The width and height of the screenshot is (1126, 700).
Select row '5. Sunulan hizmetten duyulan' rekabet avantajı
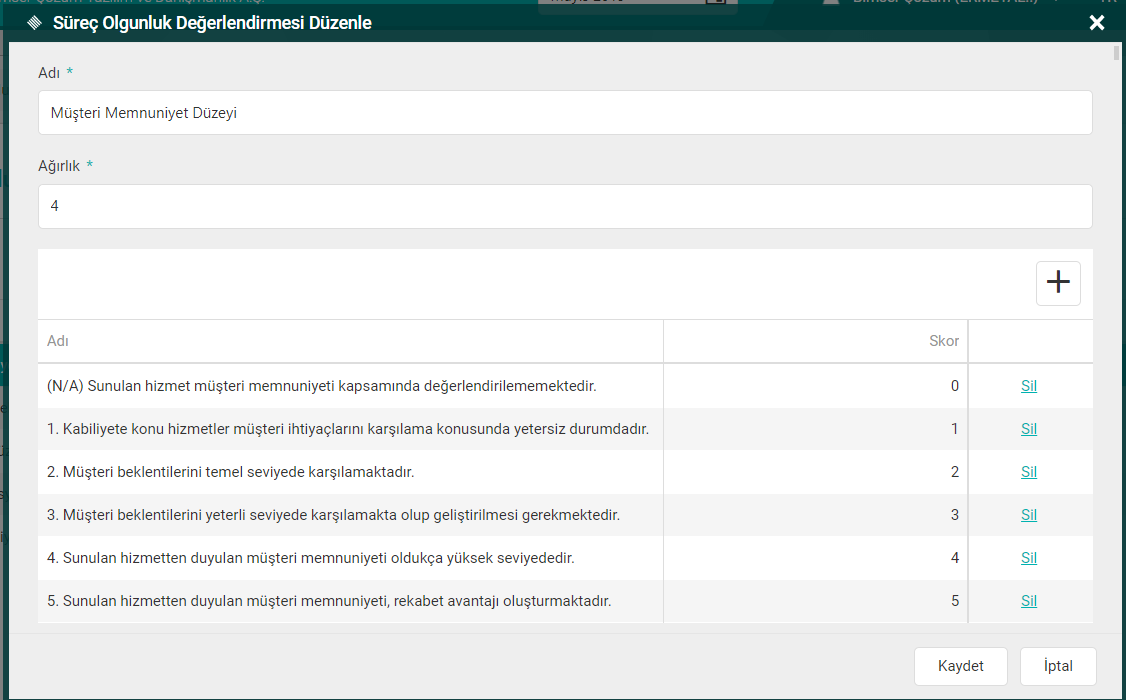pyautogui.click(x=328, y=601)
